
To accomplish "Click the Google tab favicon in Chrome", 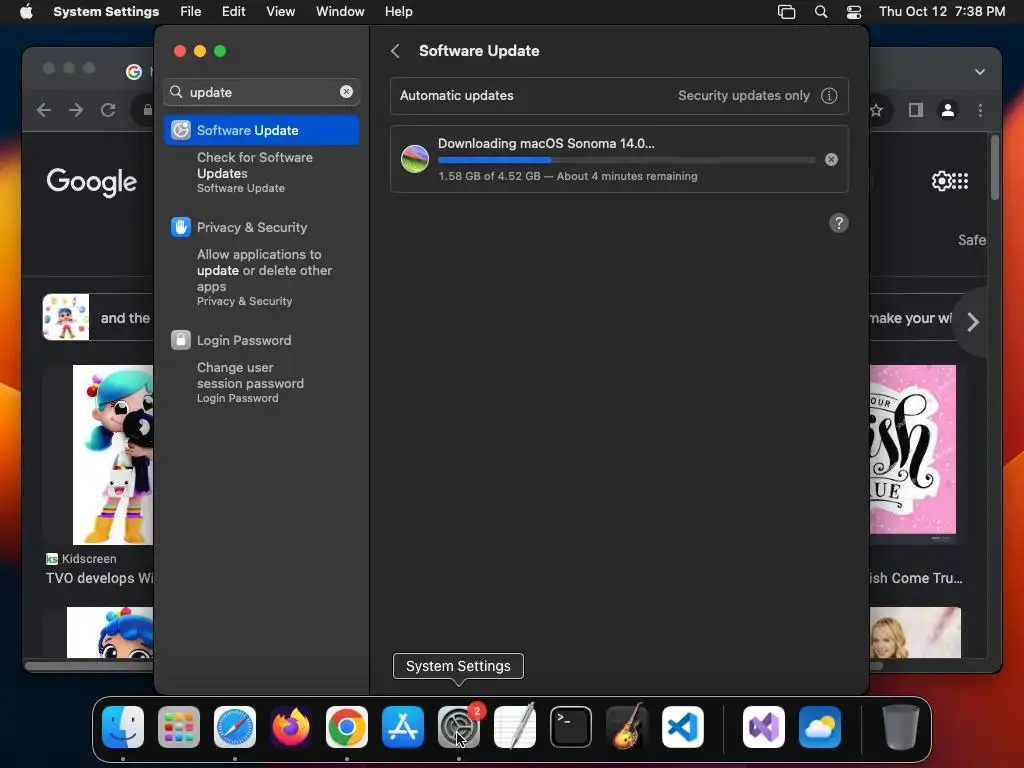I will pyautogui.click(x=134, y=72).
